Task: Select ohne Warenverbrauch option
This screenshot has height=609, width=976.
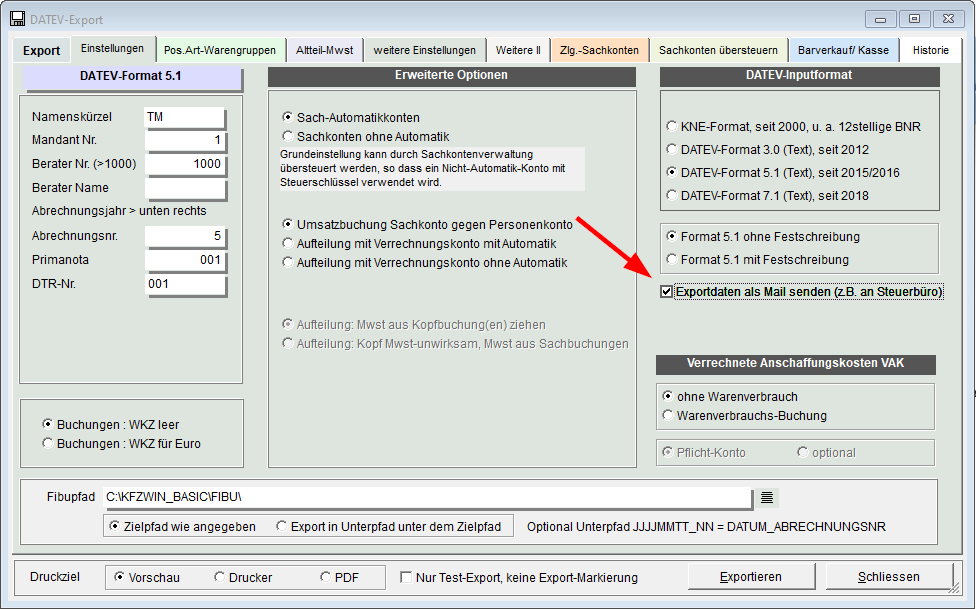Action: tap(730, 397)
